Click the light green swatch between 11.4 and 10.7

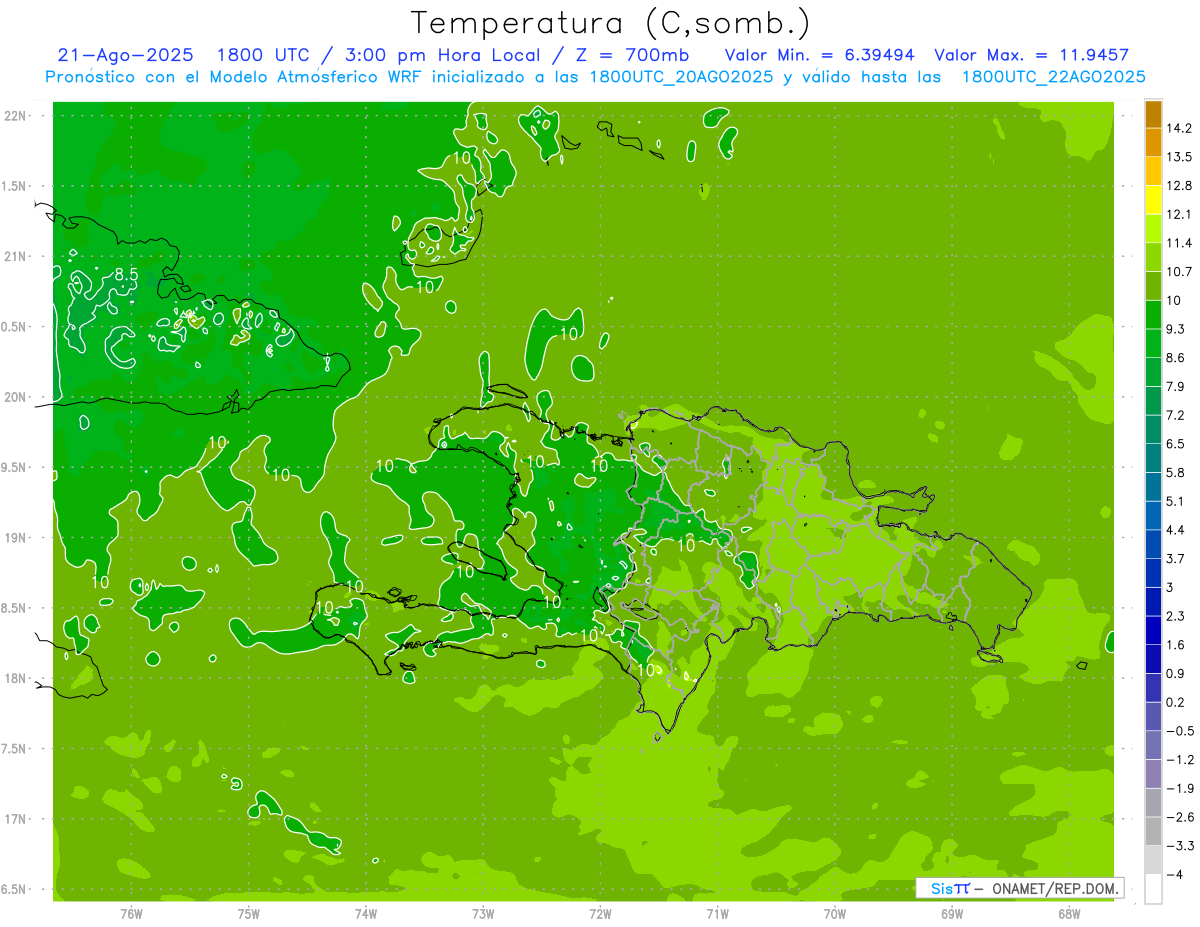[x=1153, y=257]
